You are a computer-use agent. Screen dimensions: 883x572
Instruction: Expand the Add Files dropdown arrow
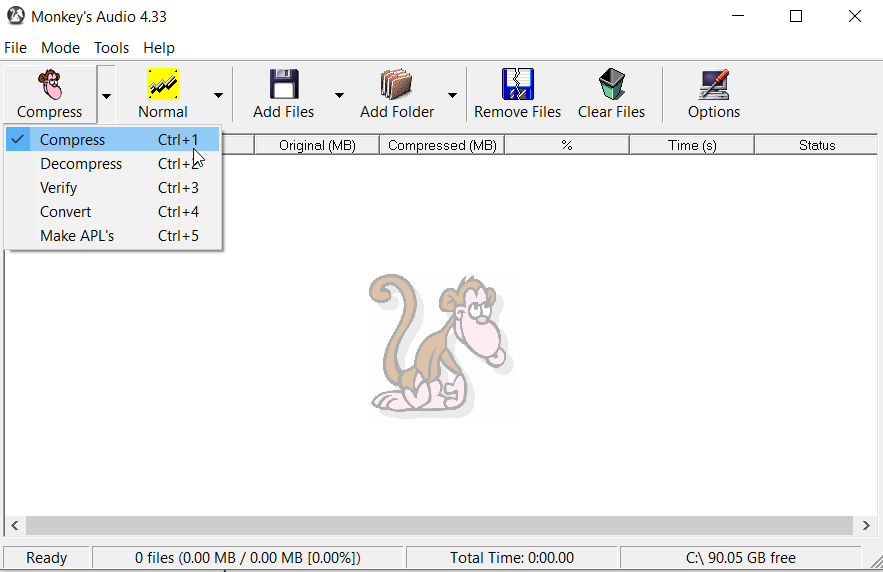click(x=339, y=96)
